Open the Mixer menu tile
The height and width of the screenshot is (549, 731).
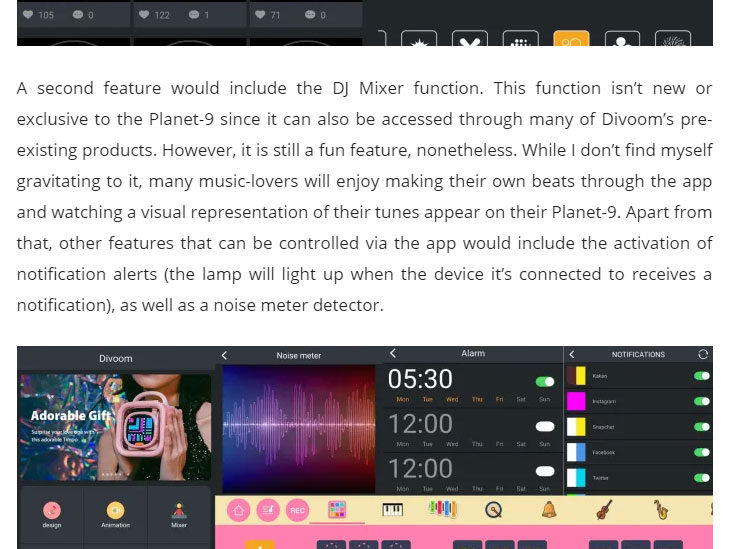click(179, 514)
